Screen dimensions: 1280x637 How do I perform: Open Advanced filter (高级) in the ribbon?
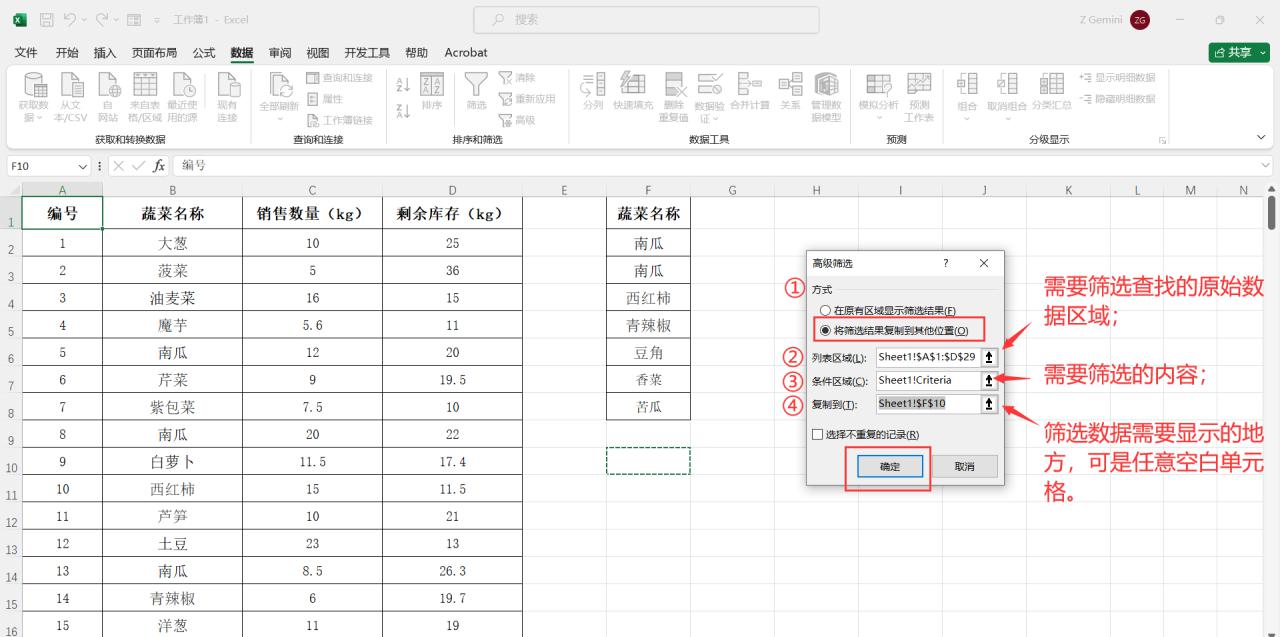[517, 120]
